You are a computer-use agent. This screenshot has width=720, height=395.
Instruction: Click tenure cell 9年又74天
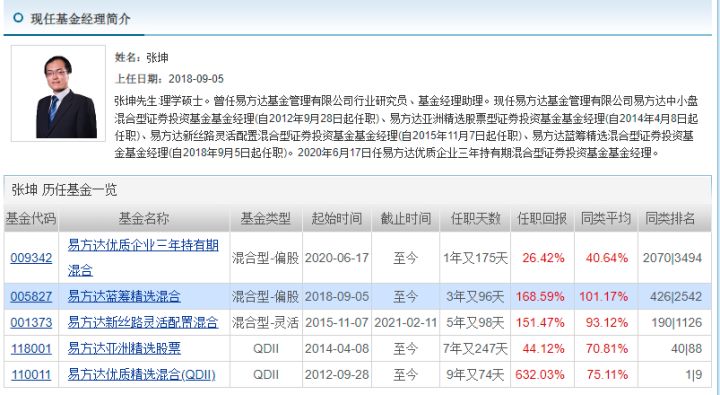click(x=475, y=375)
